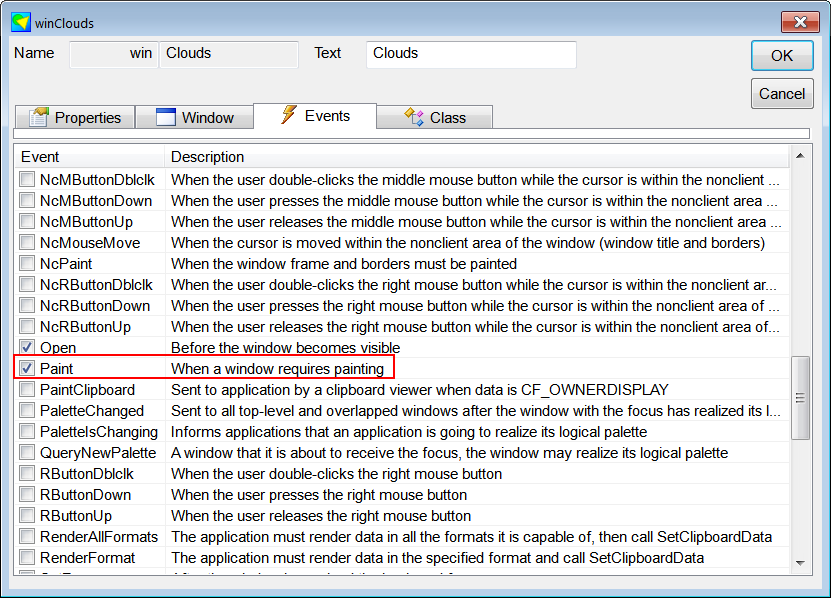Uncheck the Open event checkbox
Viewport: 831px width, 598px height.
[x=27, y=347]
